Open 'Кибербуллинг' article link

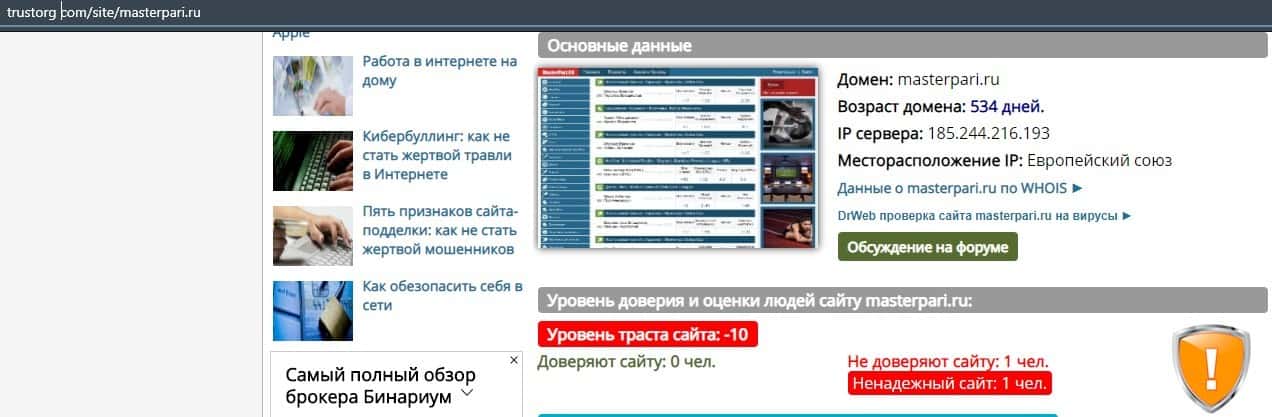point(438,155)
